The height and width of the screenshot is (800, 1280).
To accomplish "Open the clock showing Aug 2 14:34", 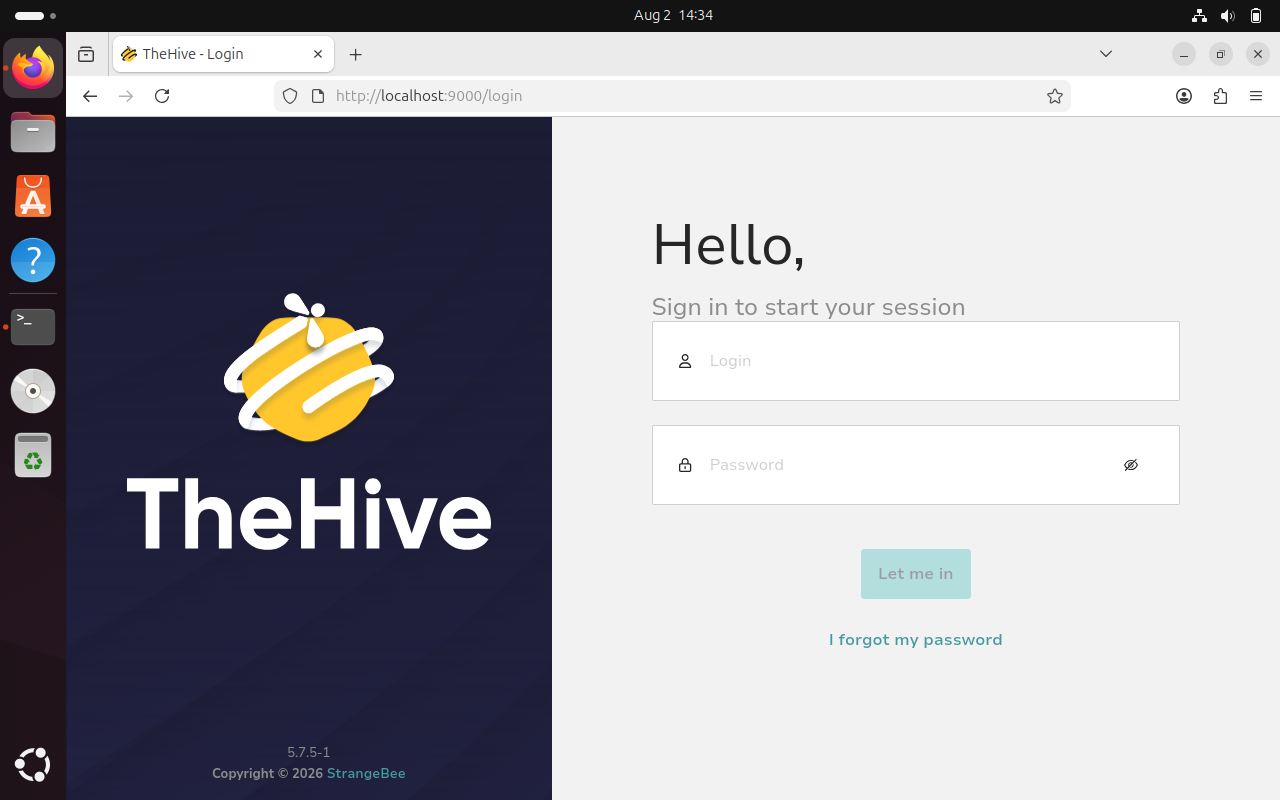I will (x=673, y=15).
